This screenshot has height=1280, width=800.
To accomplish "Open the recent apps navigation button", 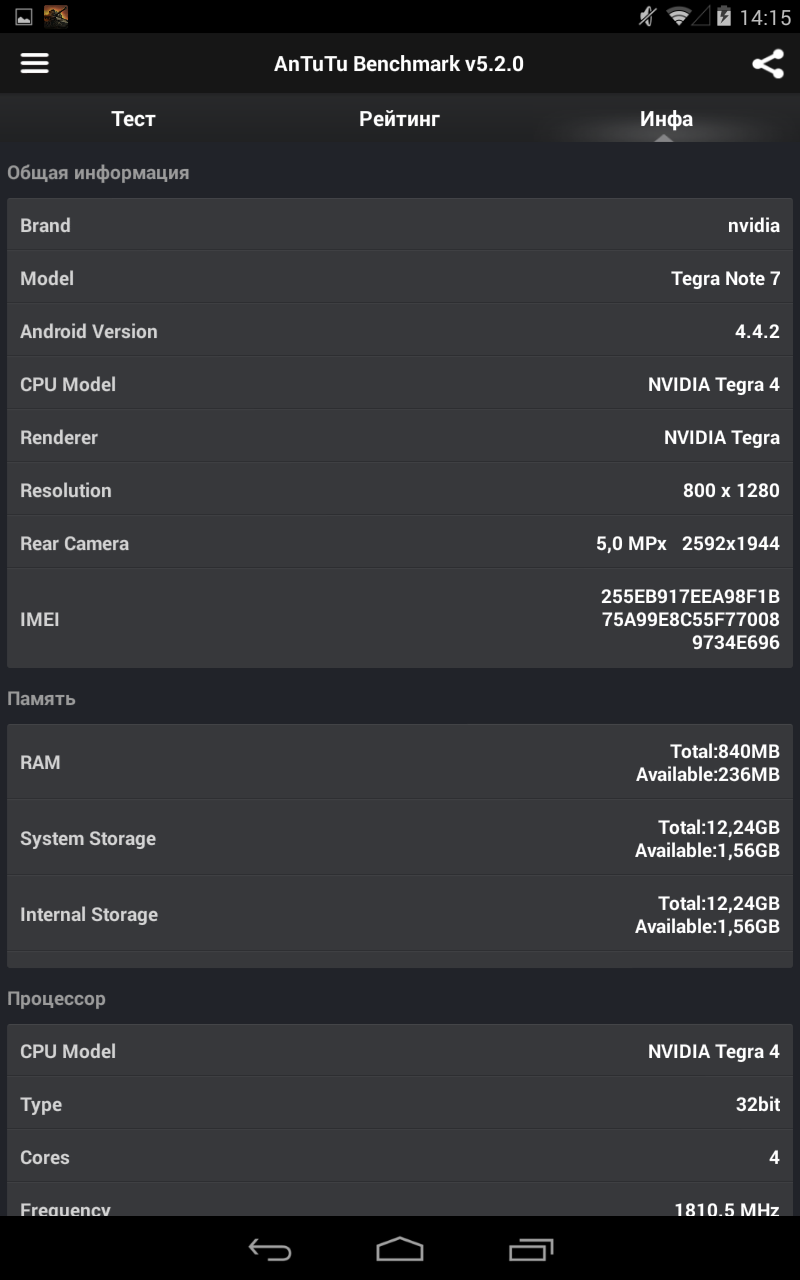I will (x=531, y=1249).
